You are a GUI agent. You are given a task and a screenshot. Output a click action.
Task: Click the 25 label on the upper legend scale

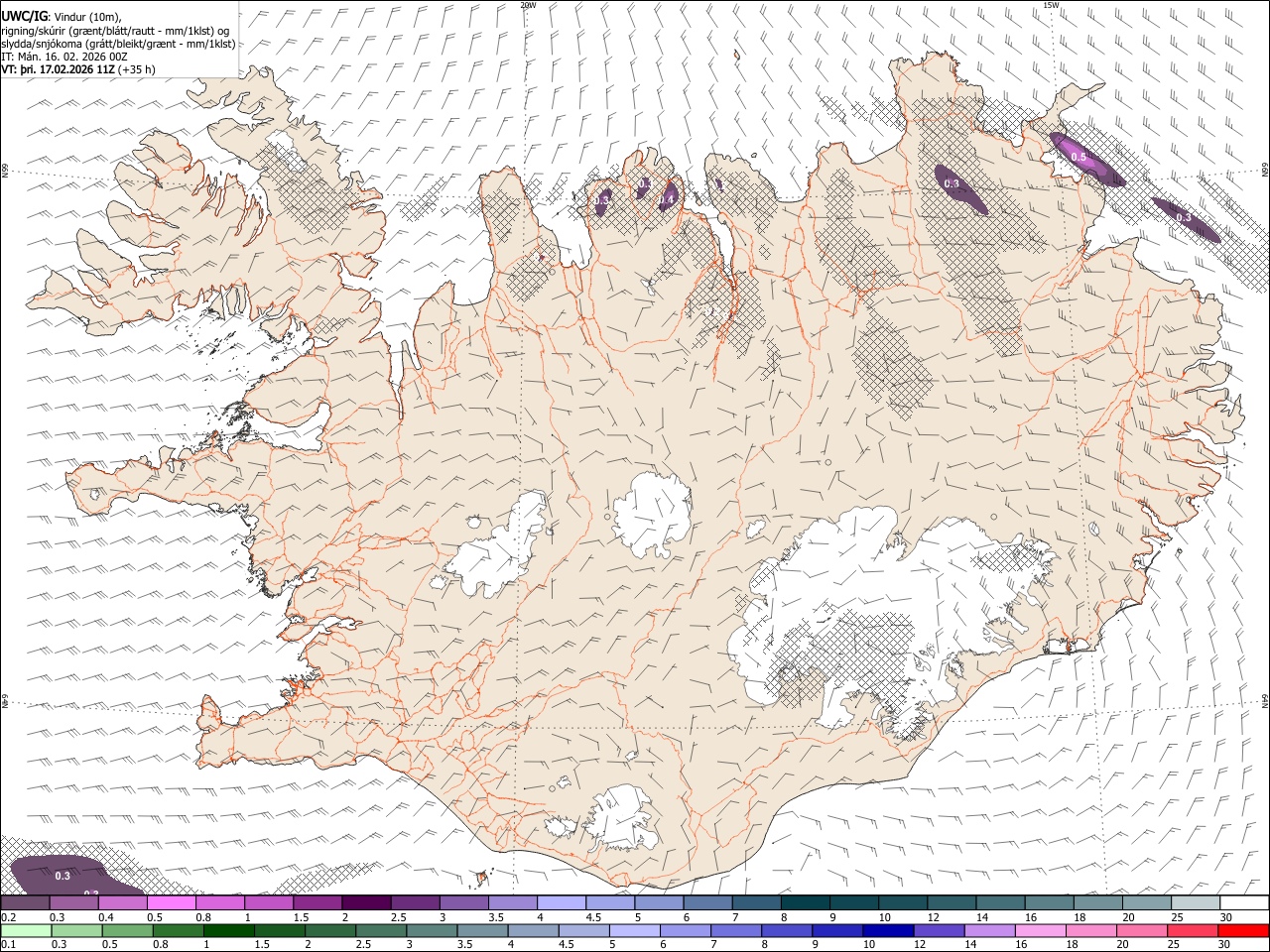pos(1177,917)
